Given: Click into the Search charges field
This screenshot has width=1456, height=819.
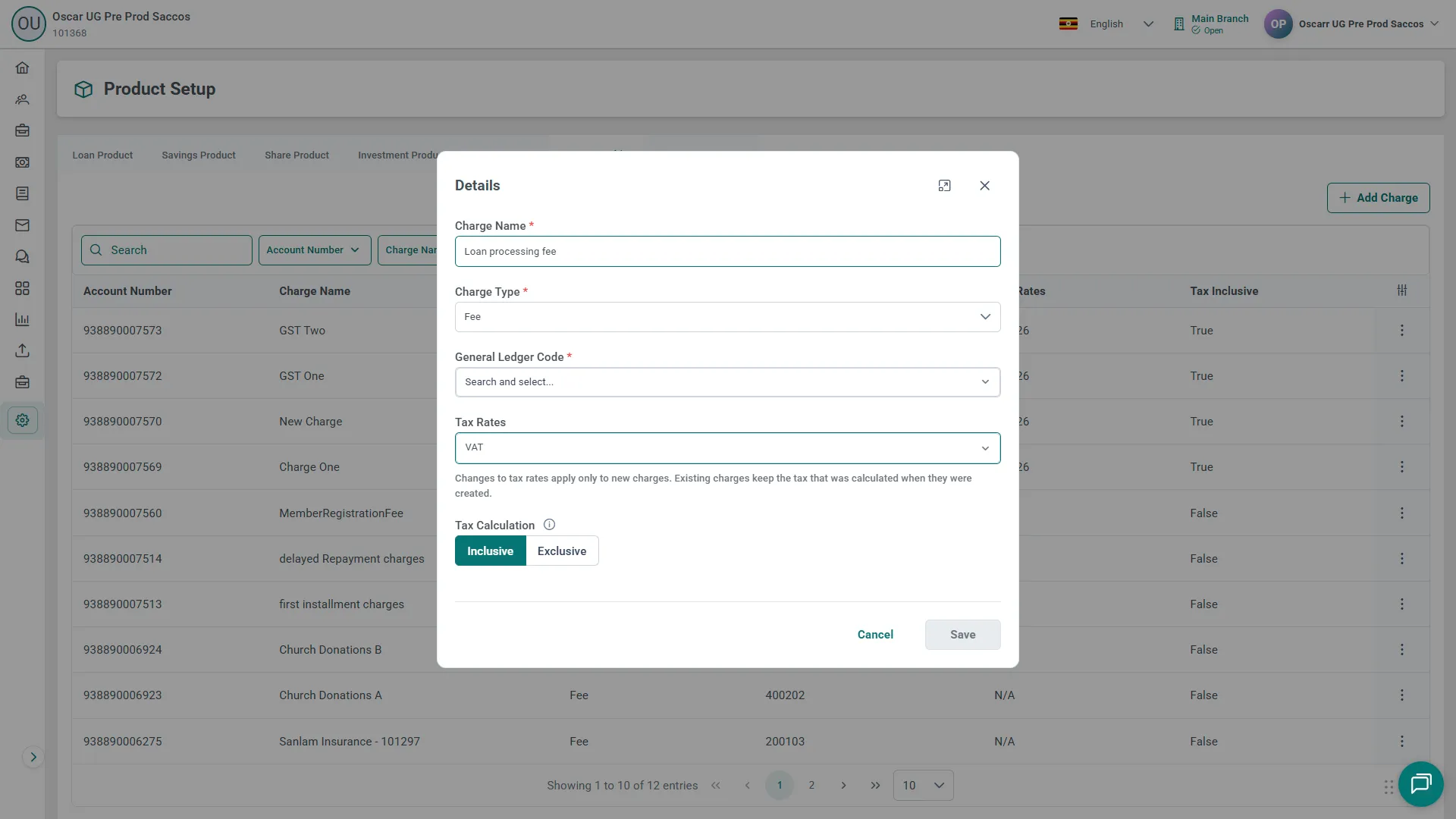Looking at the screenshot, I should pyautogui.click(x=167, y=250).
